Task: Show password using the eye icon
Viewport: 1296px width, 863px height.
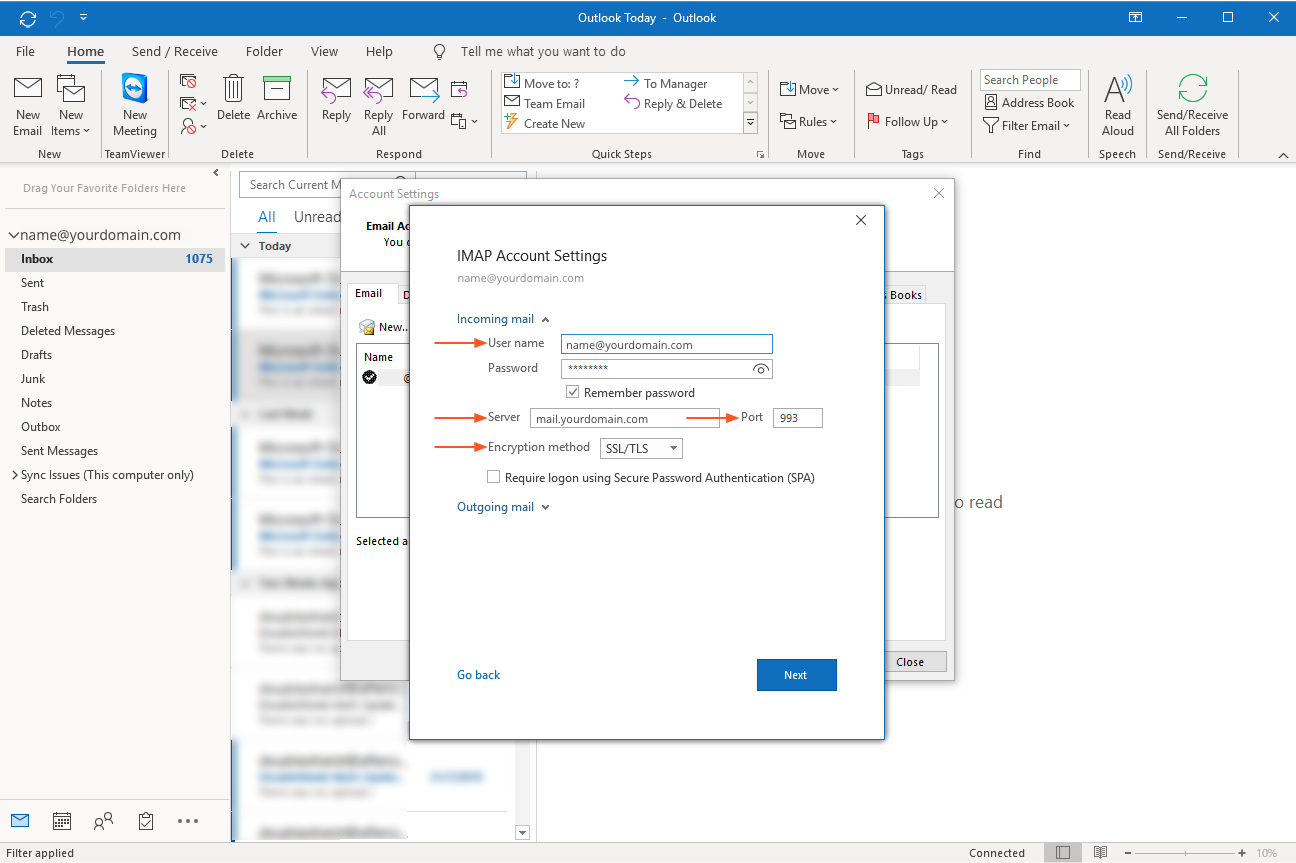Action: [761, 369]
